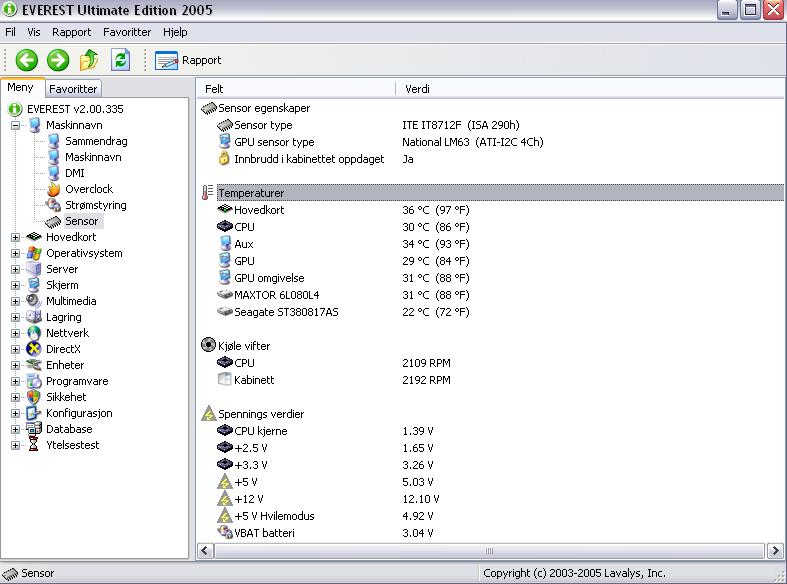This screenshot has width=787, height=584.
Task: Expand the Database tree node
Action: (x=16, y=429)
